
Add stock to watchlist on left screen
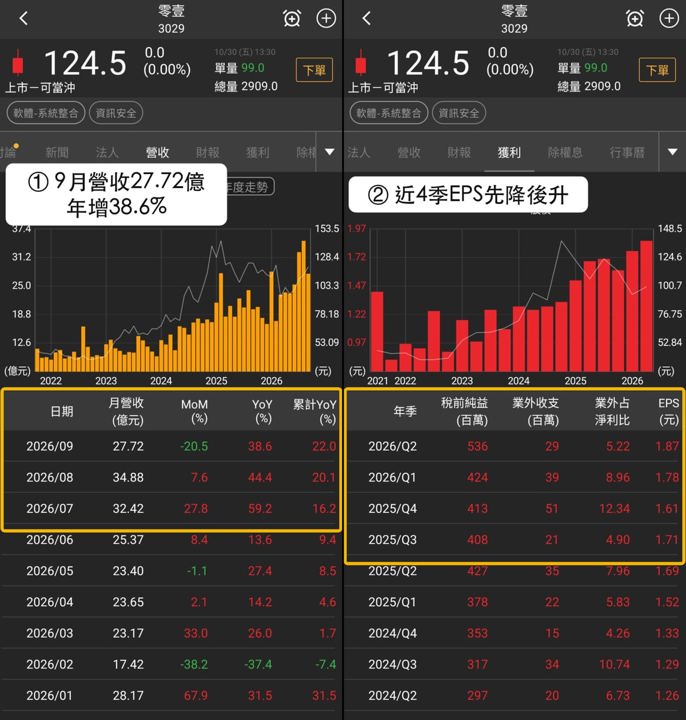click(326, 18)
